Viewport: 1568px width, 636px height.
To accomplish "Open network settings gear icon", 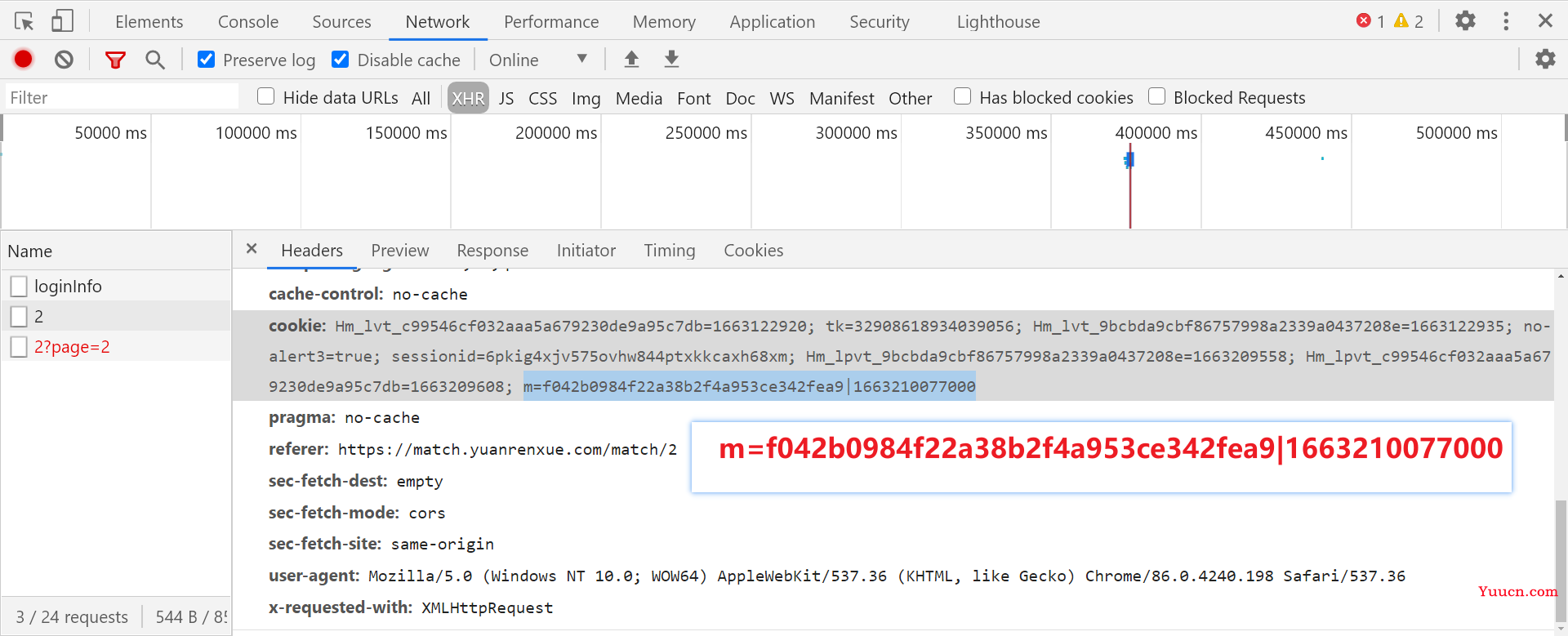I will click(x=1545, y=59).
